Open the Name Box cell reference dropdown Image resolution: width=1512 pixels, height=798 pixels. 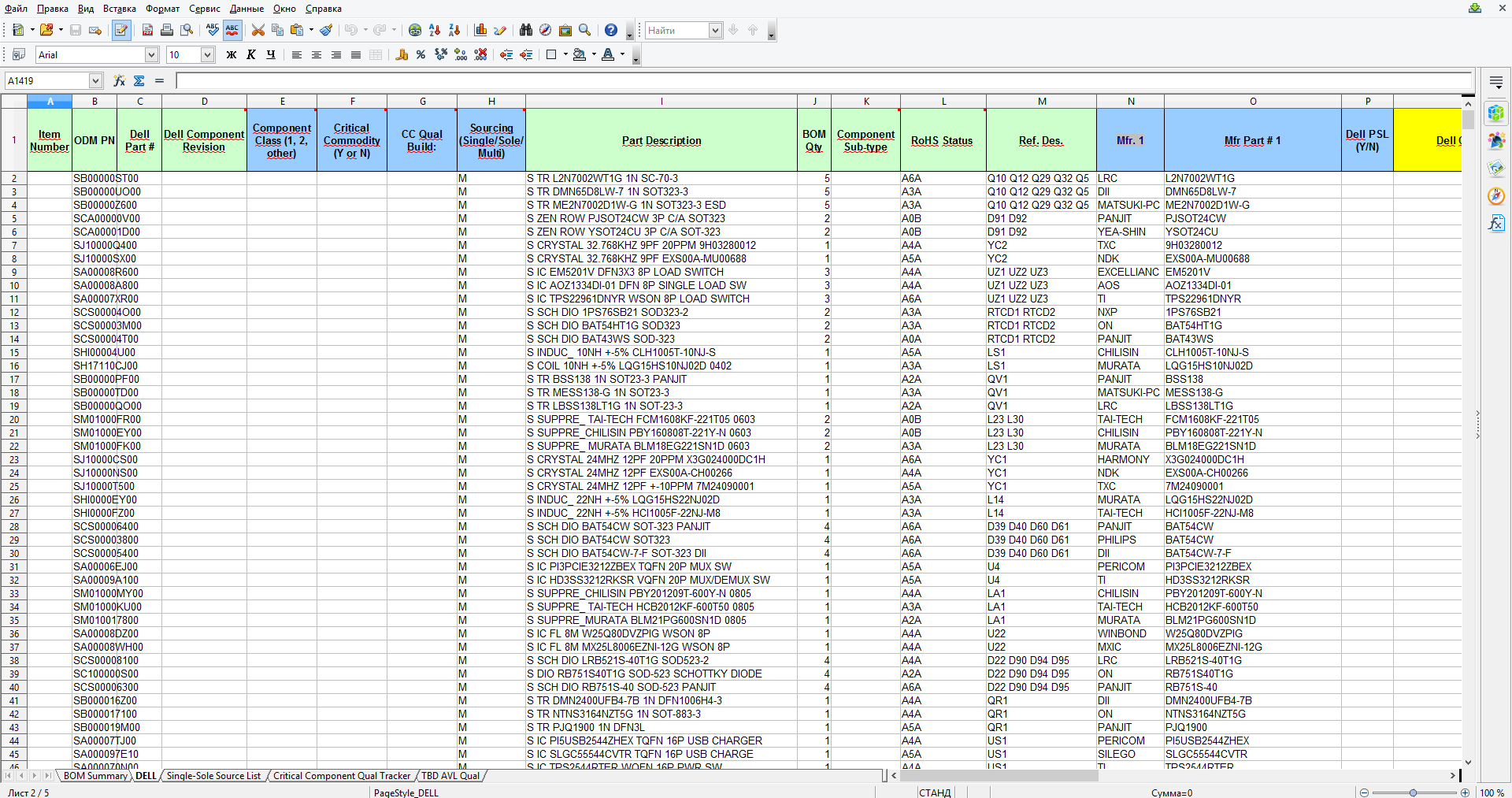click(x=95, y=80)
